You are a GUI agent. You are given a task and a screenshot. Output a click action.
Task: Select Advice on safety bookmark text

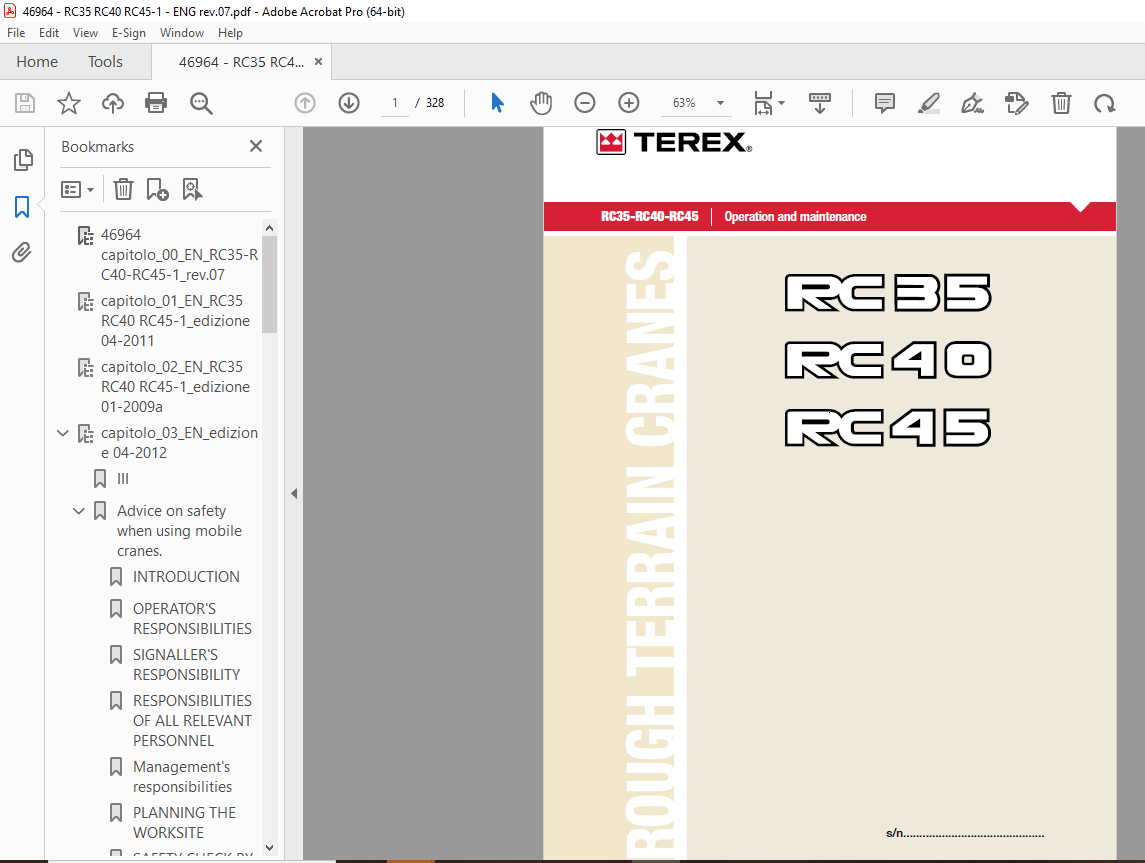(x=179, y=531)
